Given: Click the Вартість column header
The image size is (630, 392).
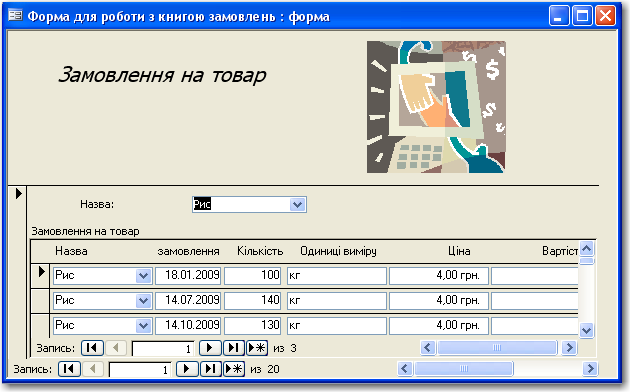Looking at the screenshot, I should [560, 251].
